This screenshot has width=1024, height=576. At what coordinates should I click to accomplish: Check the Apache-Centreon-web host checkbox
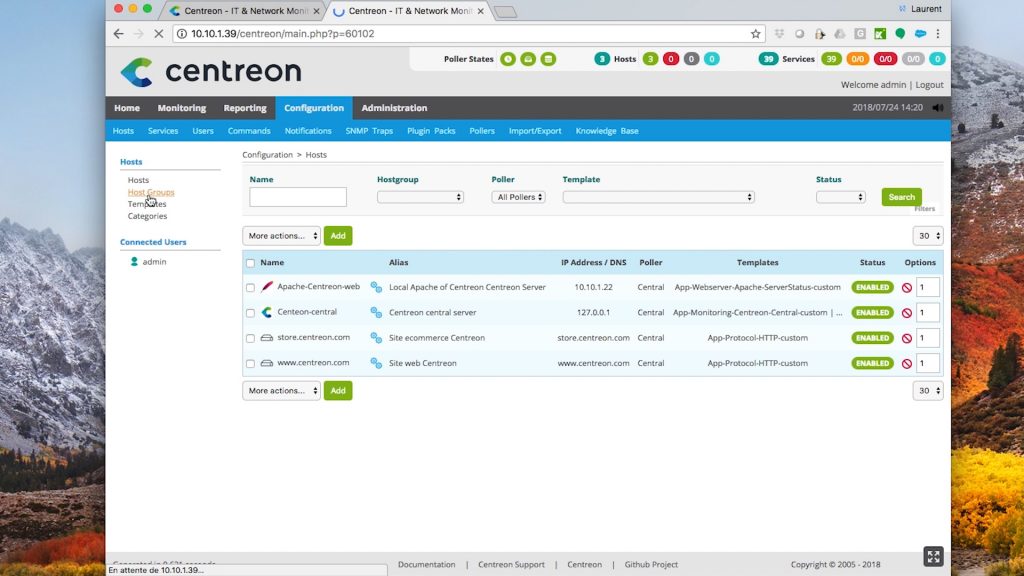click(251, 288)
